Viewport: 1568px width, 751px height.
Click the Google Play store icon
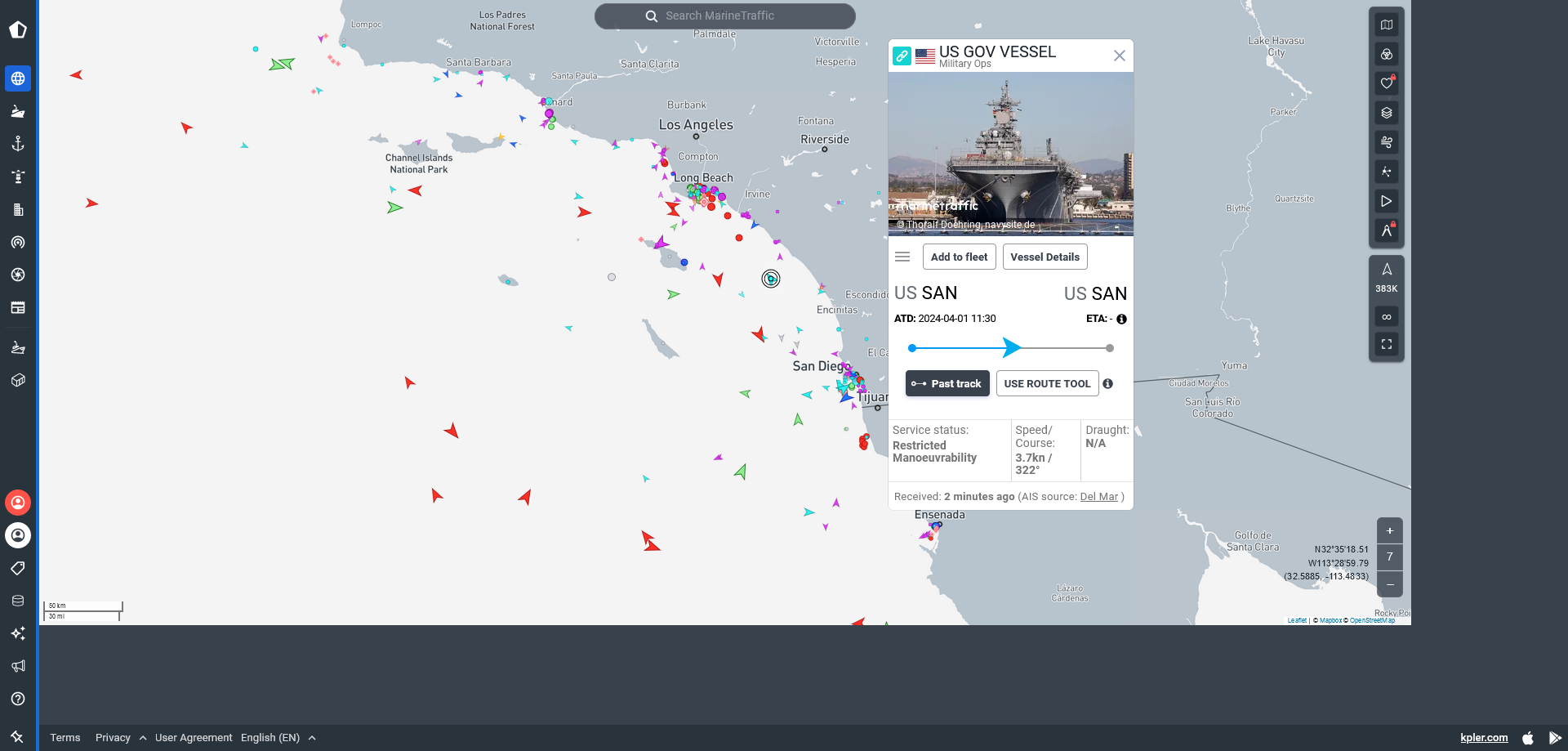click(1555, 737)
